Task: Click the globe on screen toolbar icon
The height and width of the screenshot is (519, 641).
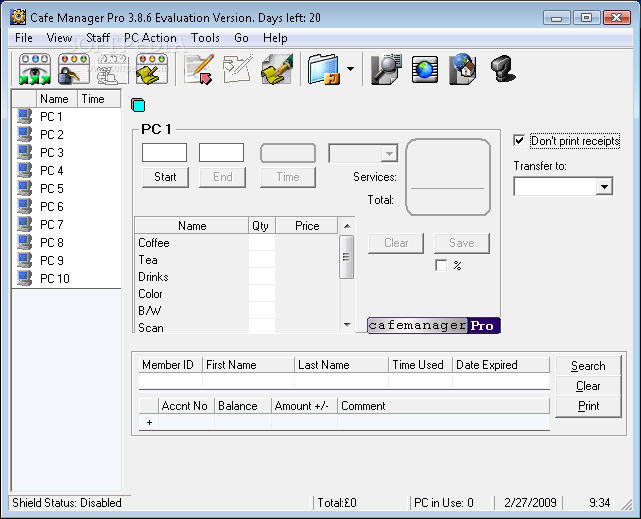Action: pyautogui.click(x=425, y=69)
